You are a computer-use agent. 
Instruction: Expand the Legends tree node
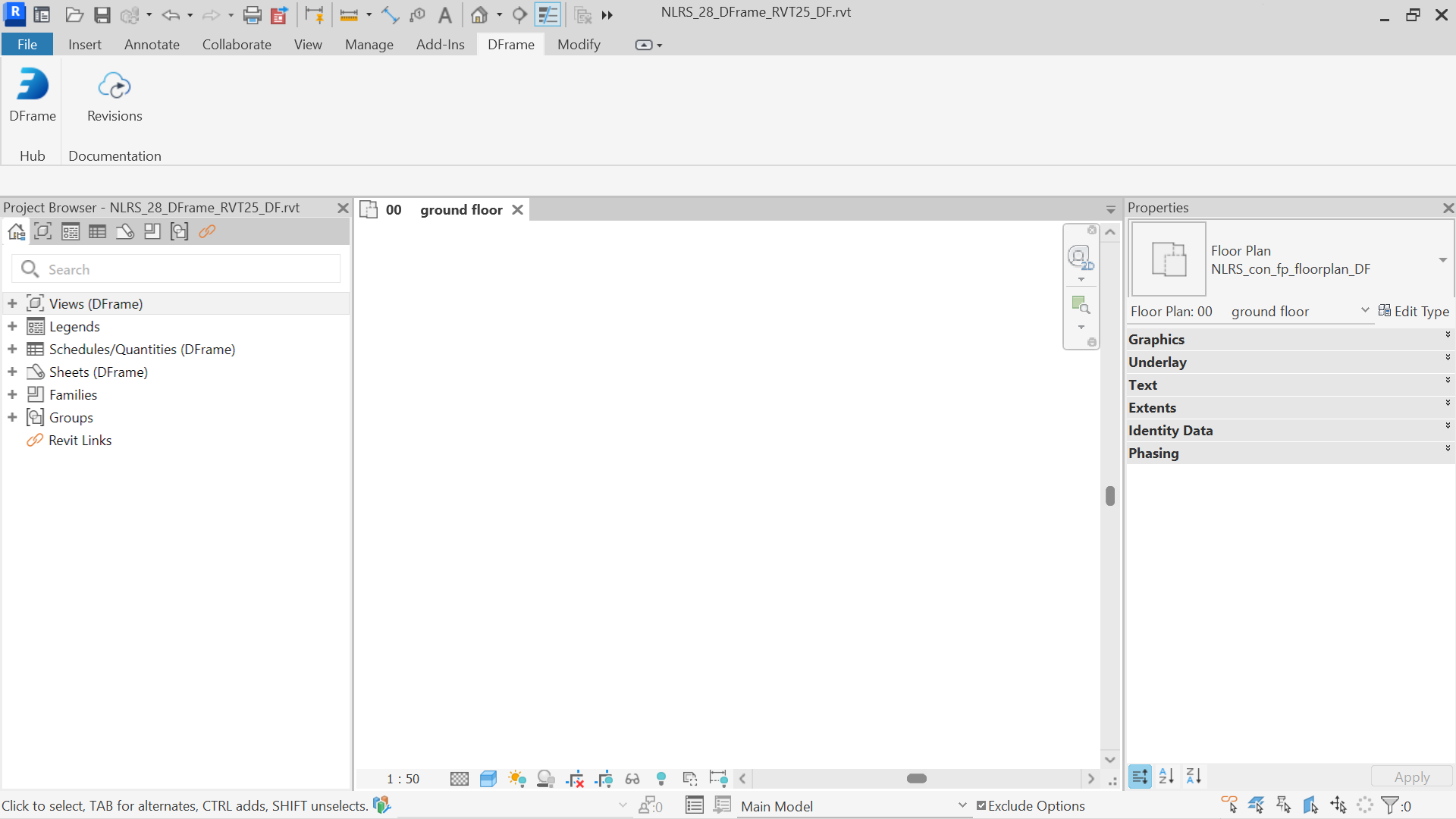tap(12, 326)
